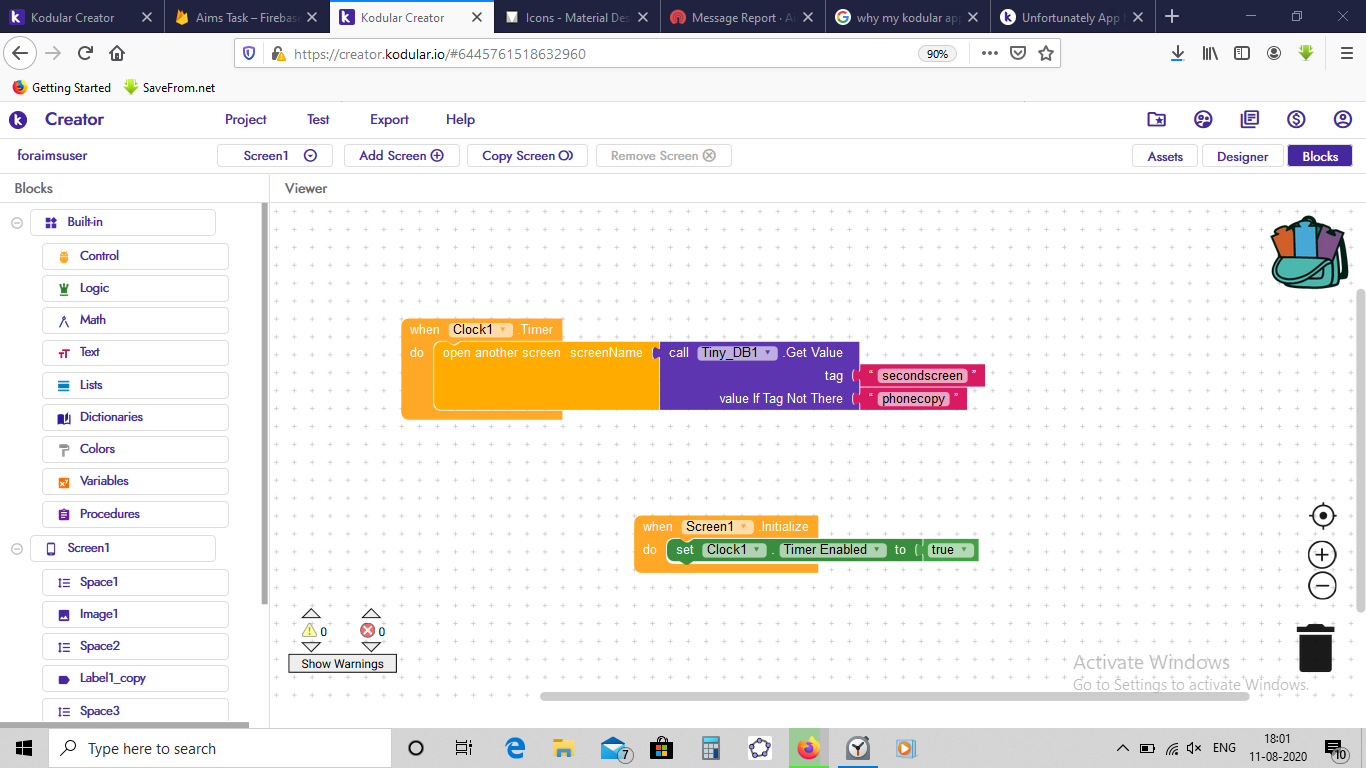
Task: Click the Show Warnings button
Action: 343,664
